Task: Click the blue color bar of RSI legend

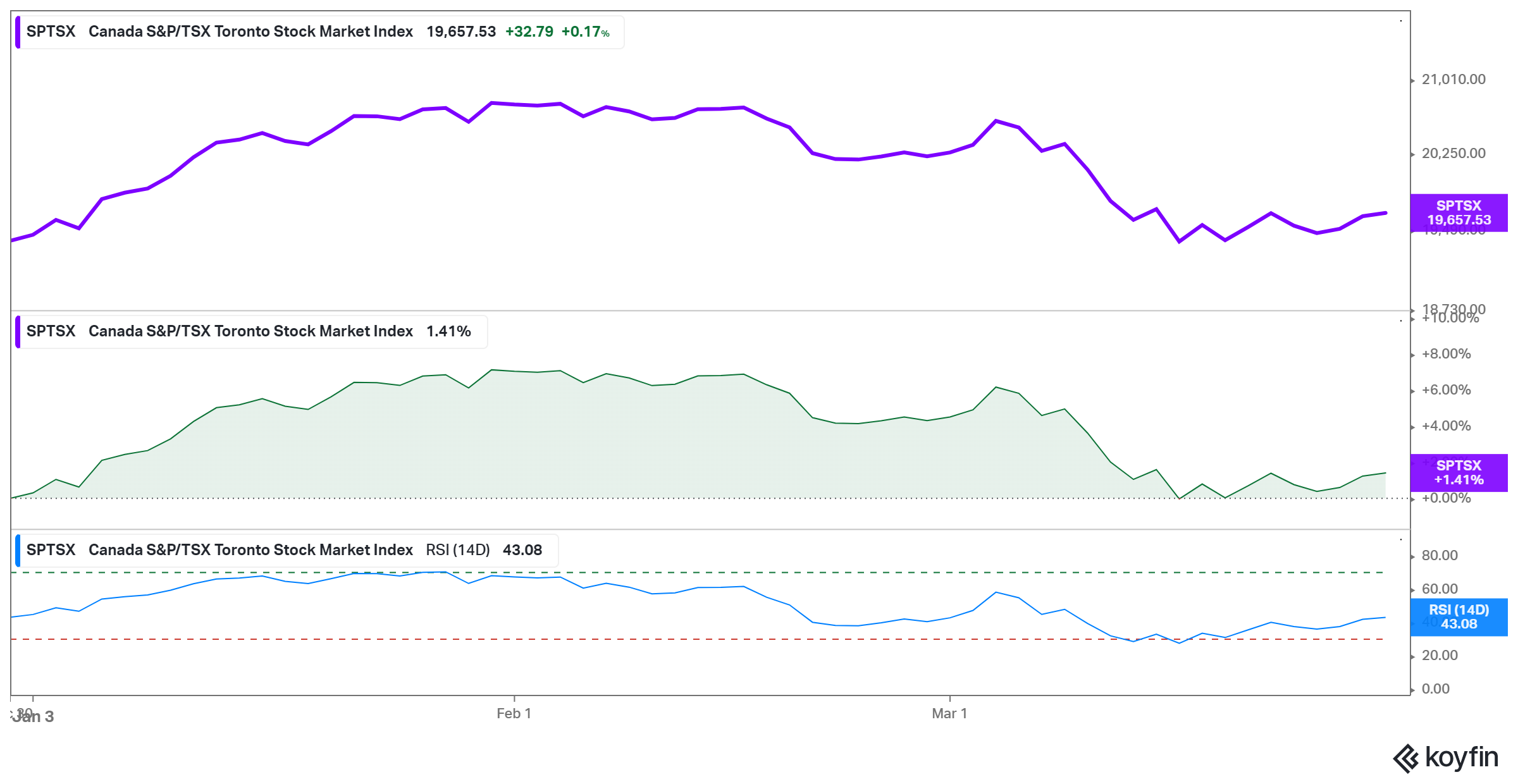Action: click(18, 551)
